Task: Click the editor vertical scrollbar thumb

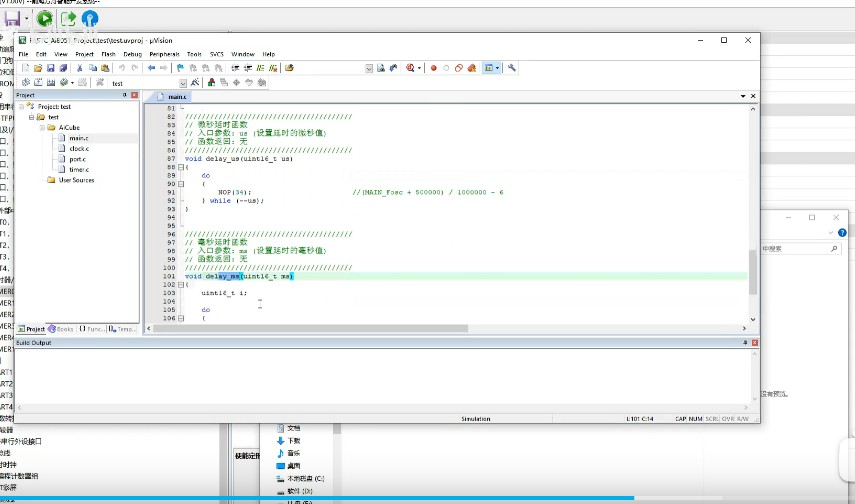Action: tap(753, 270)
